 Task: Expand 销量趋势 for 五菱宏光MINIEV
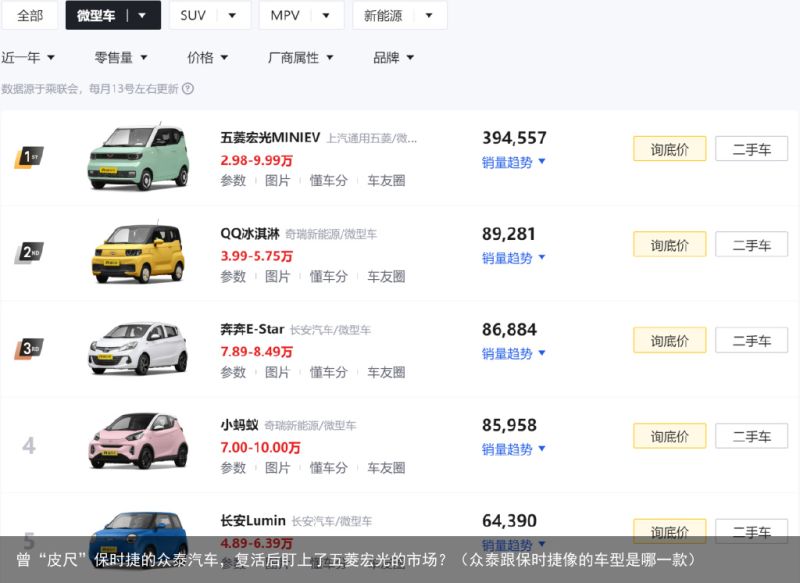513,162
